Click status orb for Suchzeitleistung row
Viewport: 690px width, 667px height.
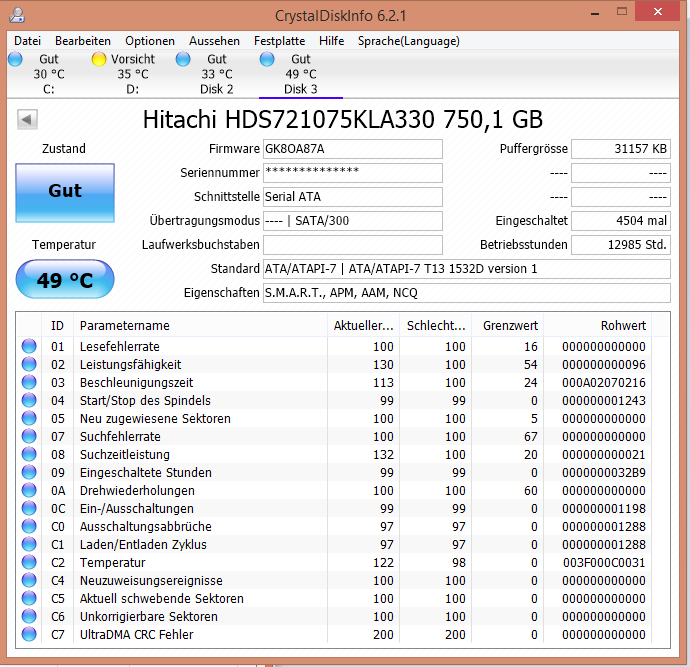[x=29, y=454]
